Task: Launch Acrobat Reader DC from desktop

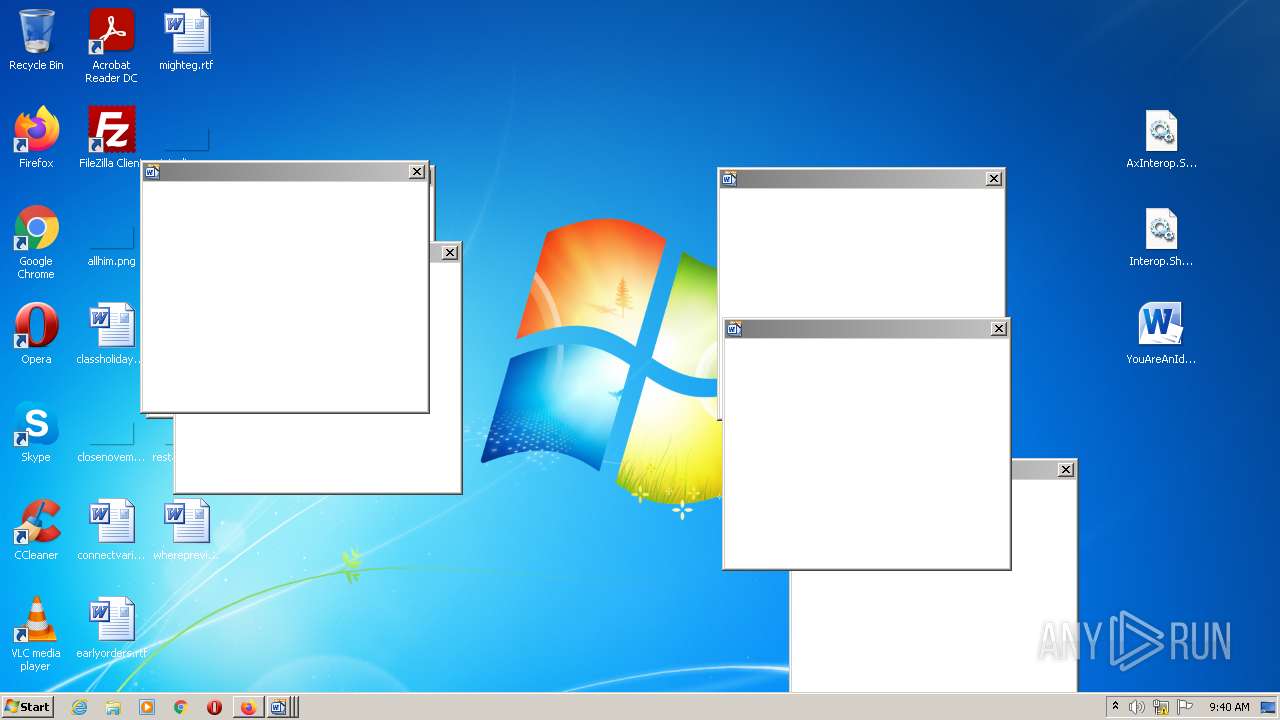Action: [111, 46]
